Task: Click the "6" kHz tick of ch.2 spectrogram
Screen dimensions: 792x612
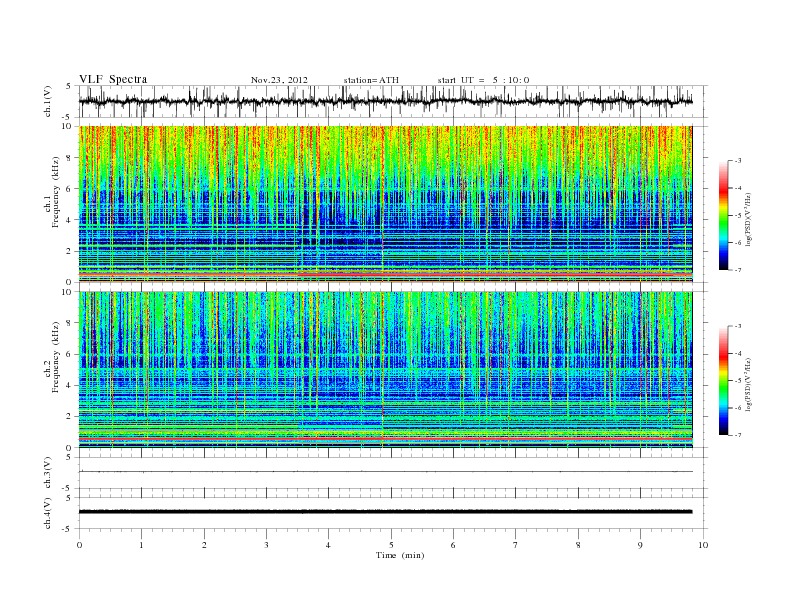Action: [69, 354]
